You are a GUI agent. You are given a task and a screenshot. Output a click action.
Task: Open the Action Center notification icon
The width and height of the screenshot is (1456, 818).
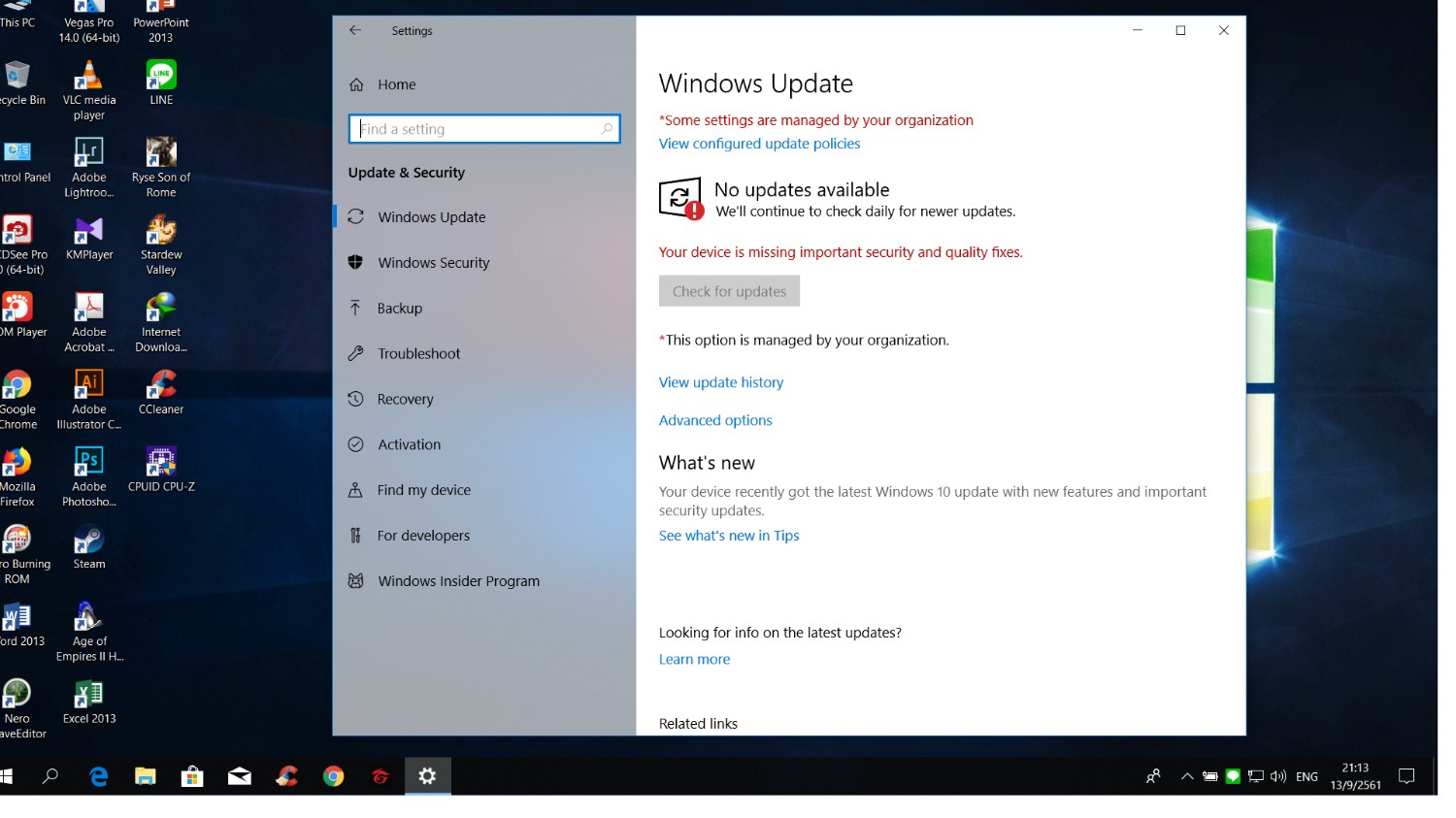coord(1406,776)
